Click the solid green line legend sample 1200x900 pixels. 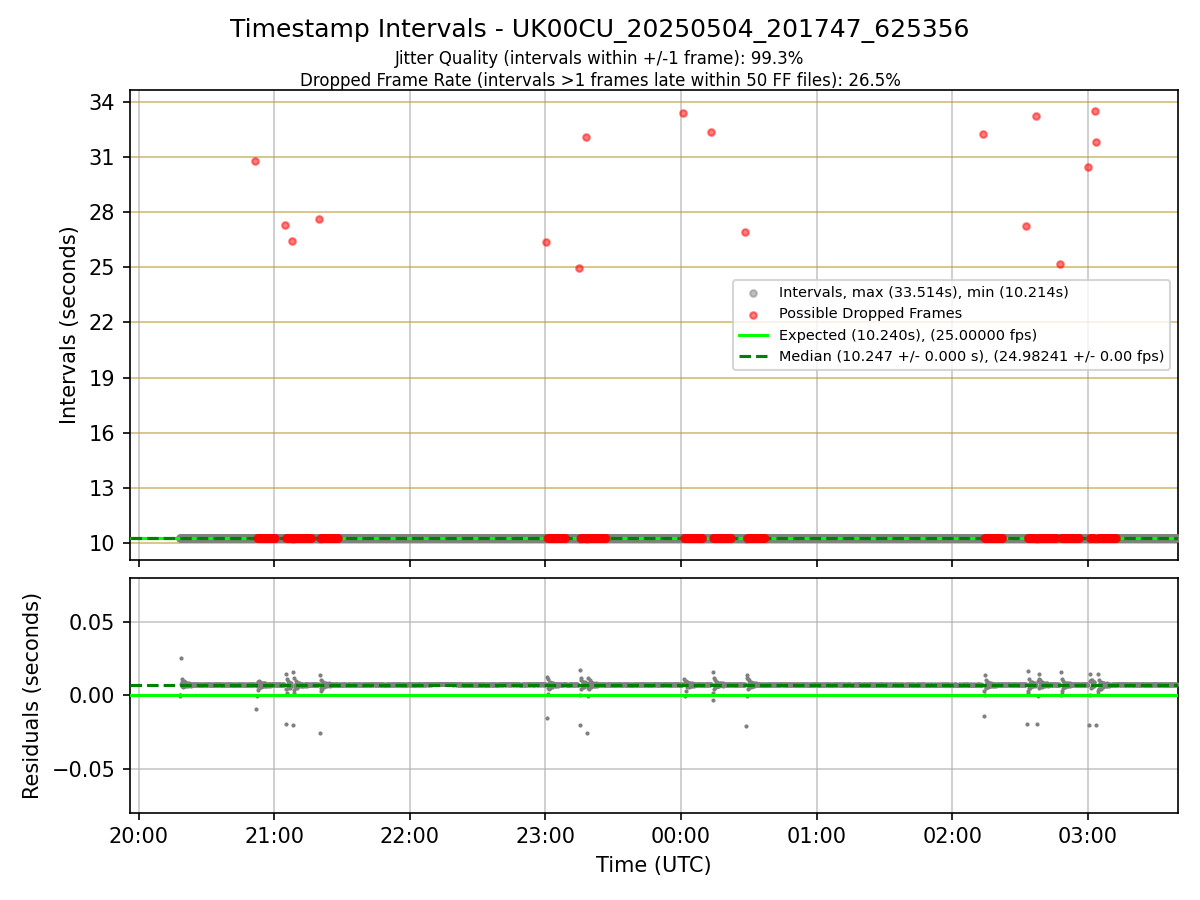[x=754, y=335]
